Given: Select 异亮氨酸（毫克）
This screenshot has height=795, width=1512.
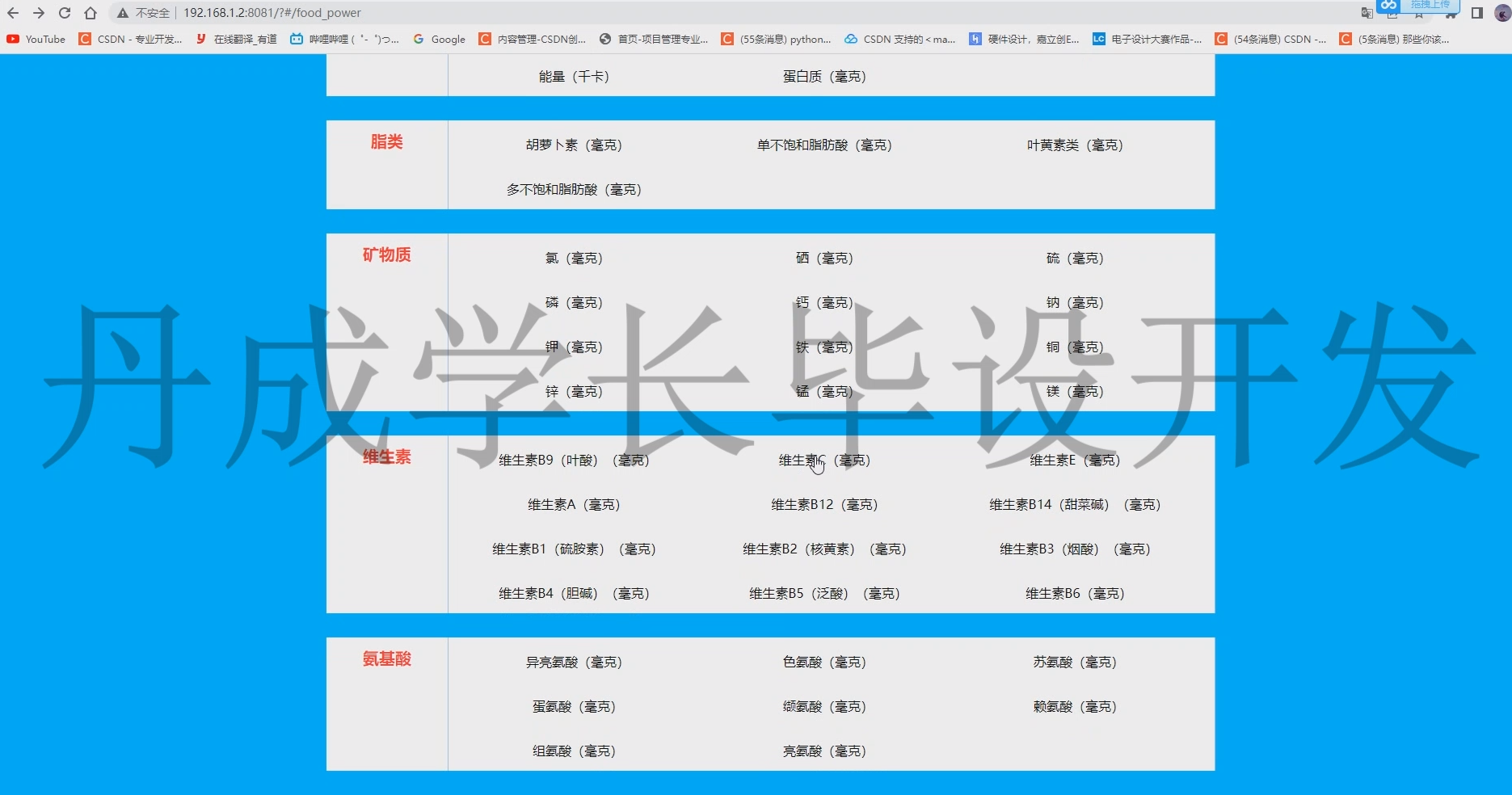Looking at the screenshot, I should pyautogui.click(x=574, y=662).
